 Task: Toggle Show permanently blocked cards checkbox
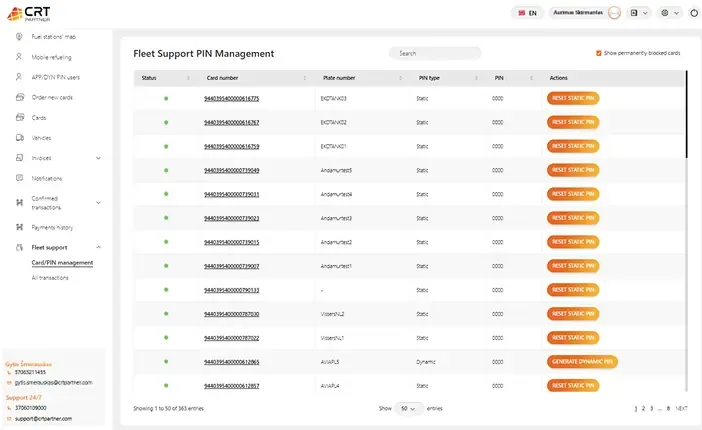(598, 53)
